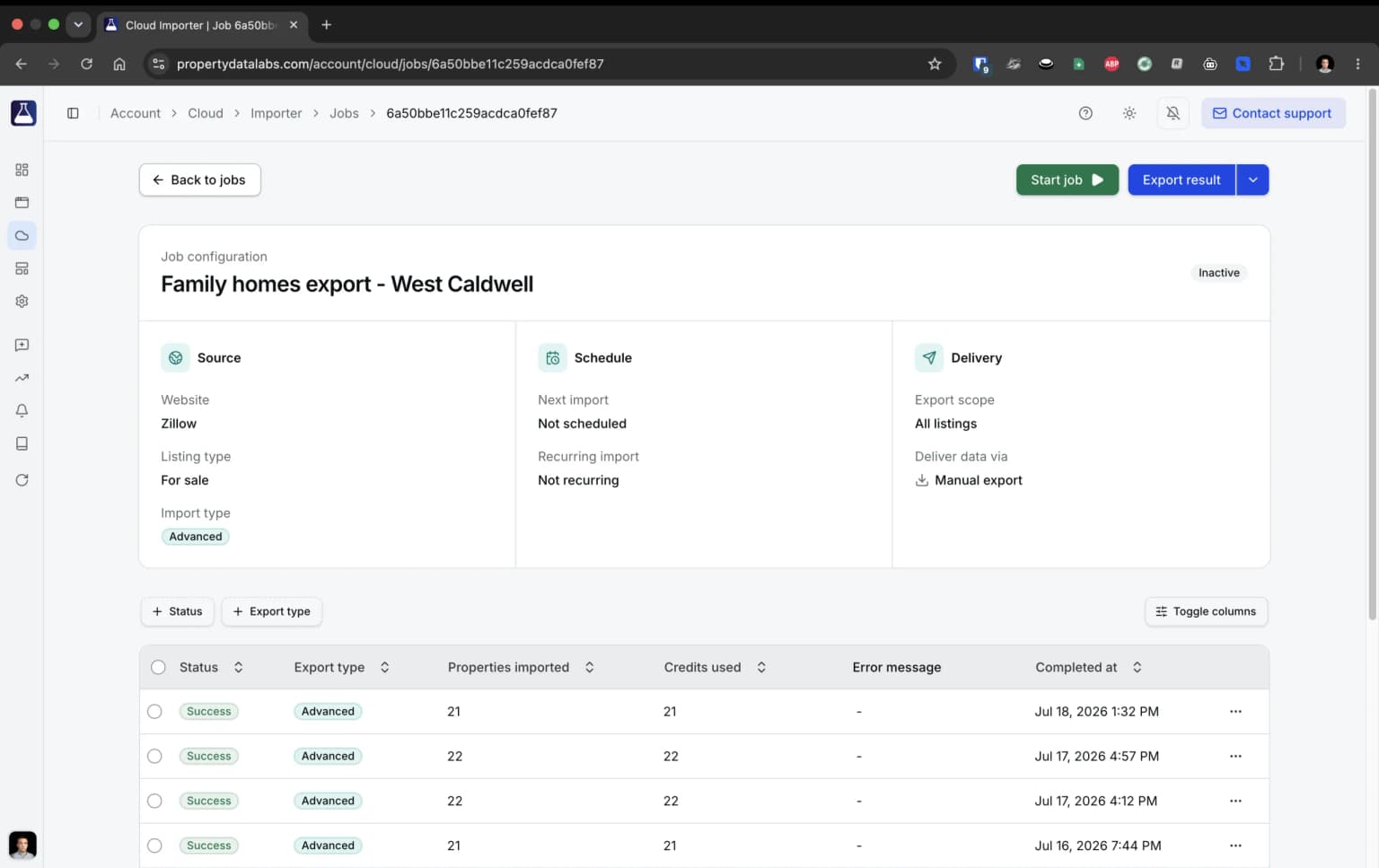Open row actions for Jul 17 4:57 PM run
This screenshot has height=868, width=1379.
[1235, 757]
